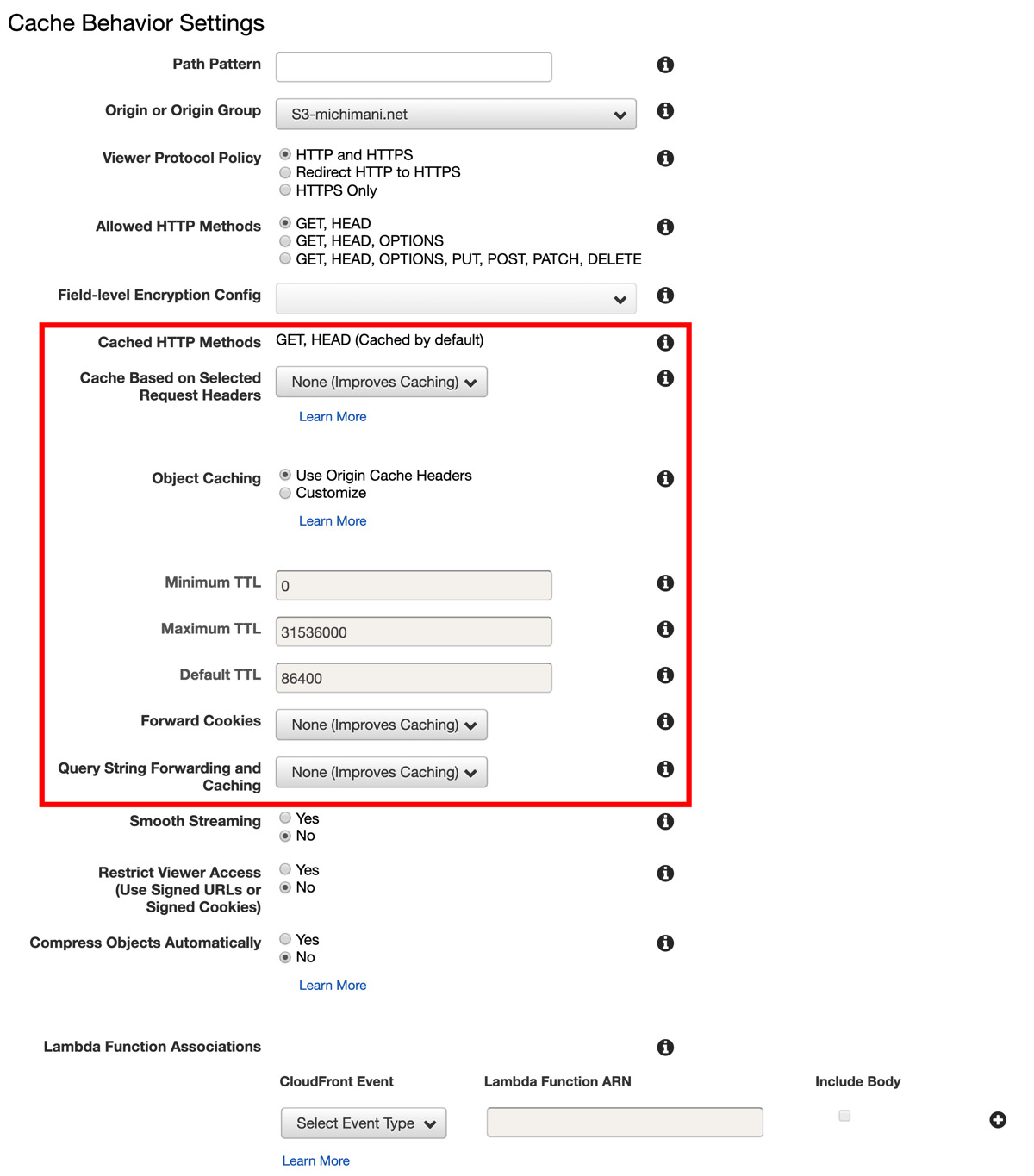Click Learn More under Object Caching
Viewport: 1034px width, 1176px height.
click(333, 520)
